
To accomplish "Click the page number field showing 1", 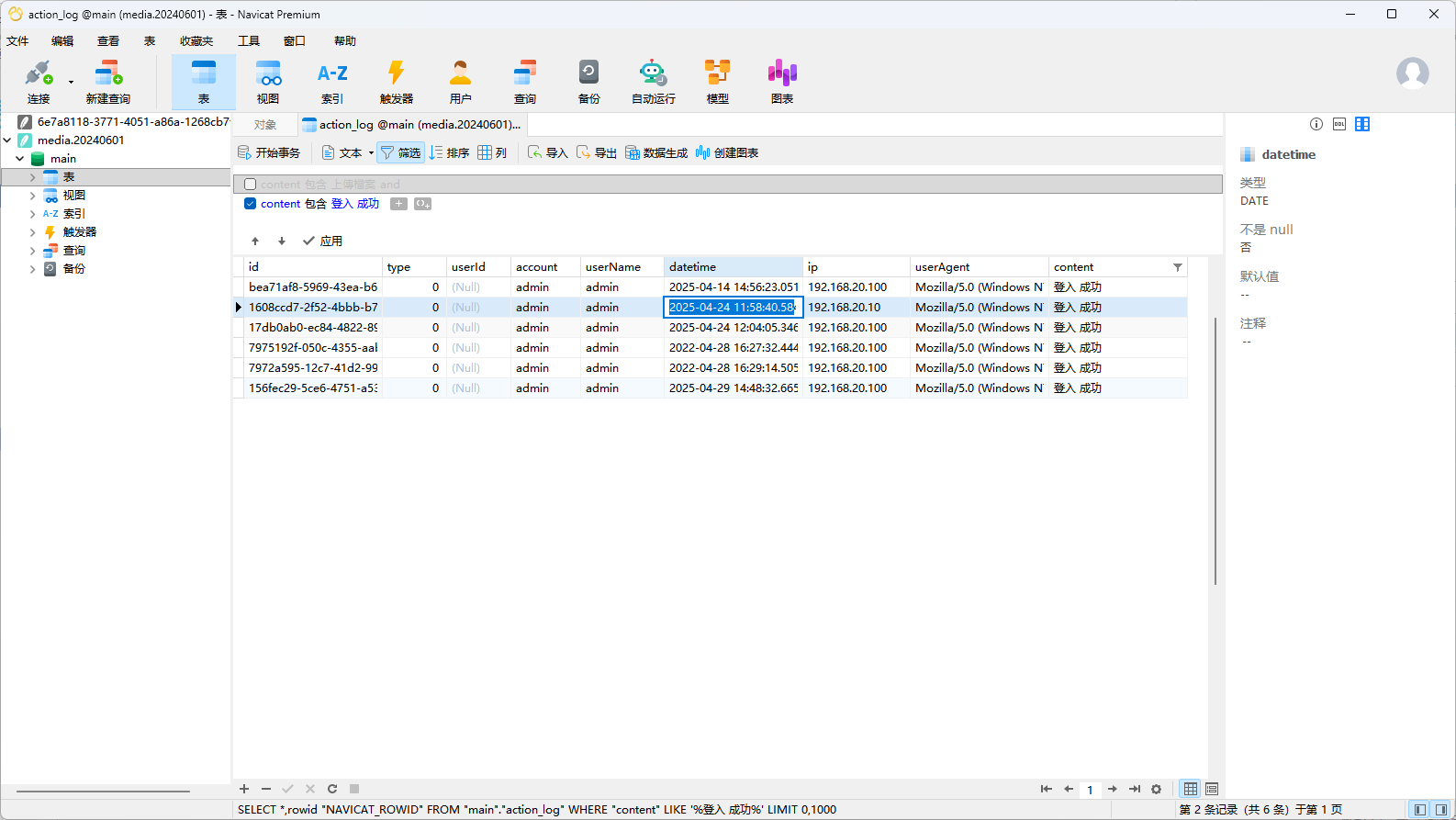I will tap(1090, 790).
